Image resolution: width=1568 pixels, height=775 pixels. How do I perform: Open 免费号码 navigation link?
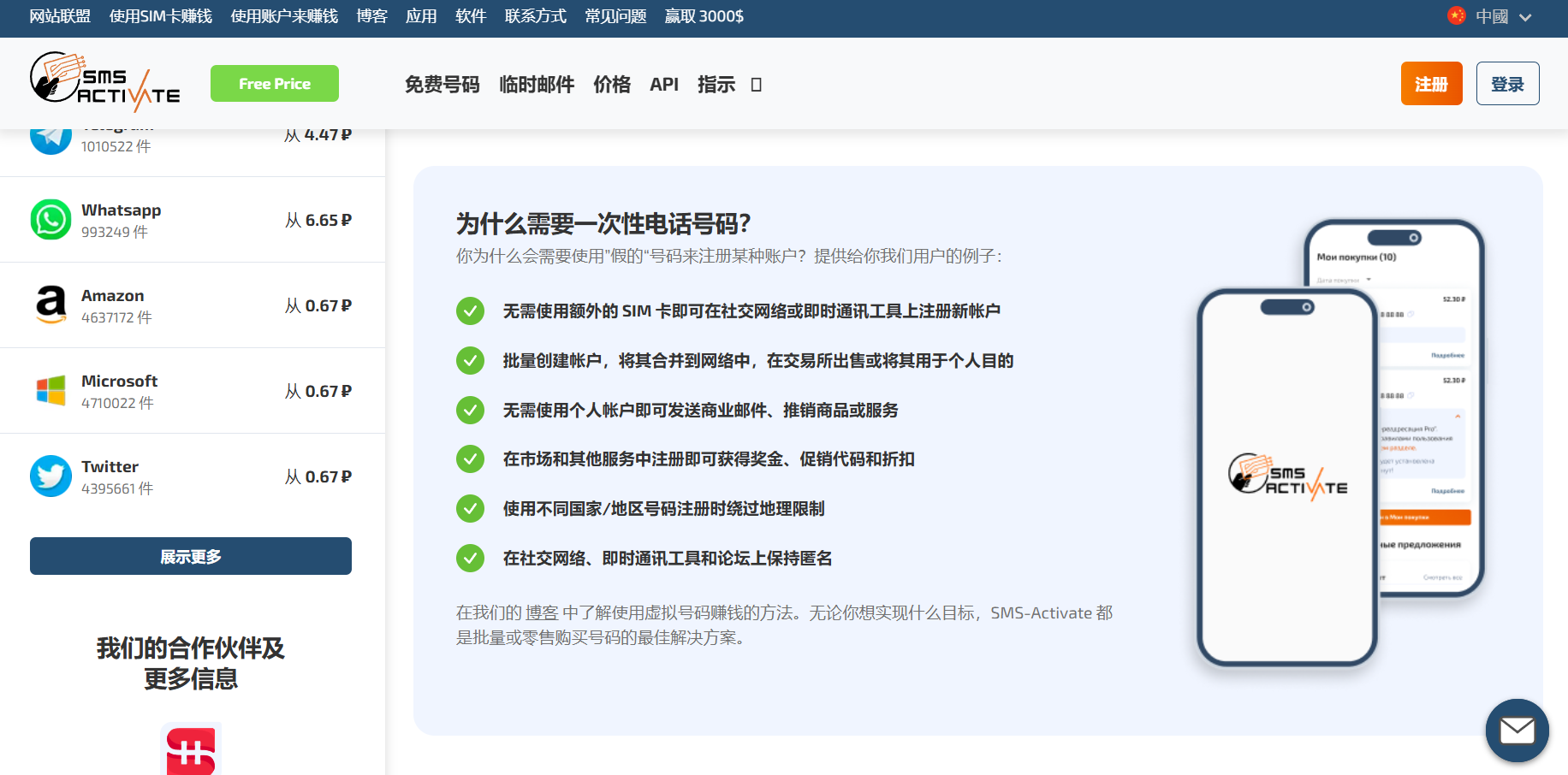tap(442, 85)
